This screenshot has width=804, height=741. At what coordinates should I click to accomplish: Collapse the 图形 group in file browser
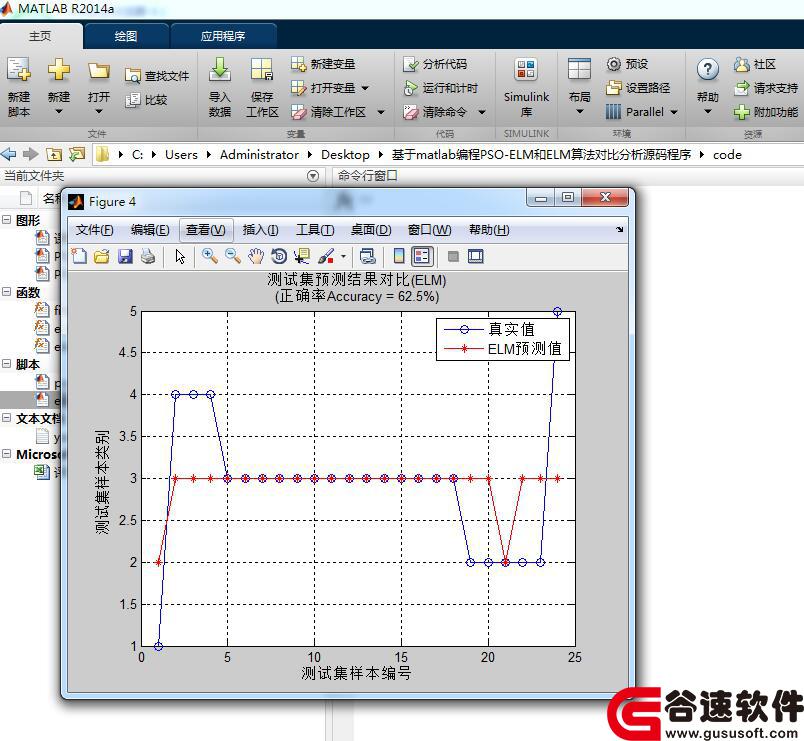pos(7,219)
